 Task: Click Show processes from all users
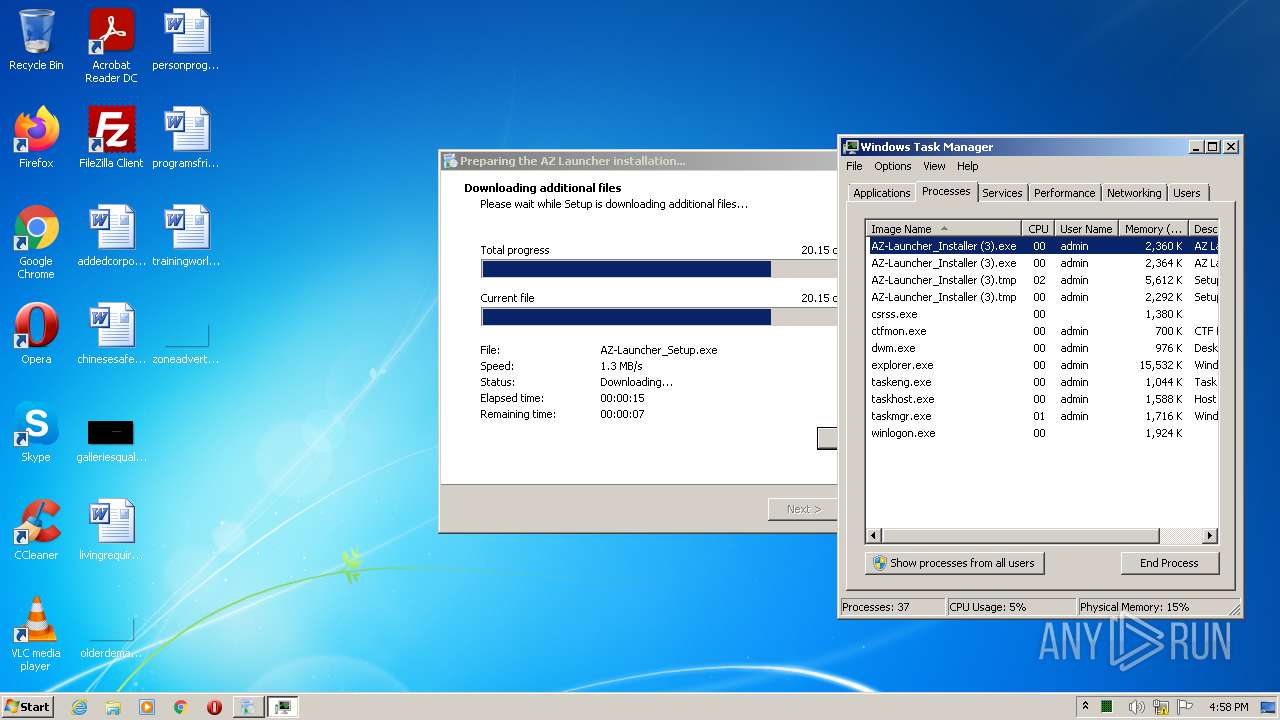[954, 563]
